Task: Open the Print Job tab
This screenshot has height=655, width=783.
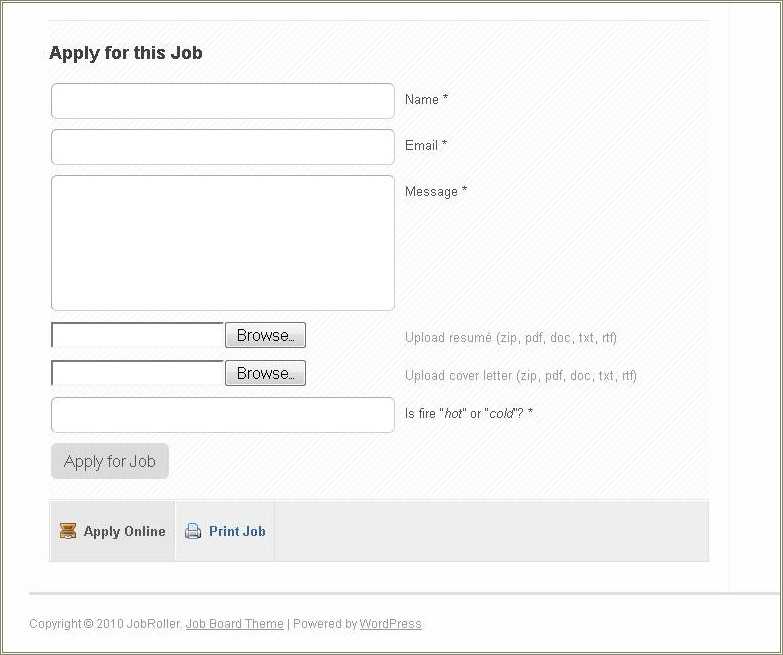Action: click(x=236, y=531)
